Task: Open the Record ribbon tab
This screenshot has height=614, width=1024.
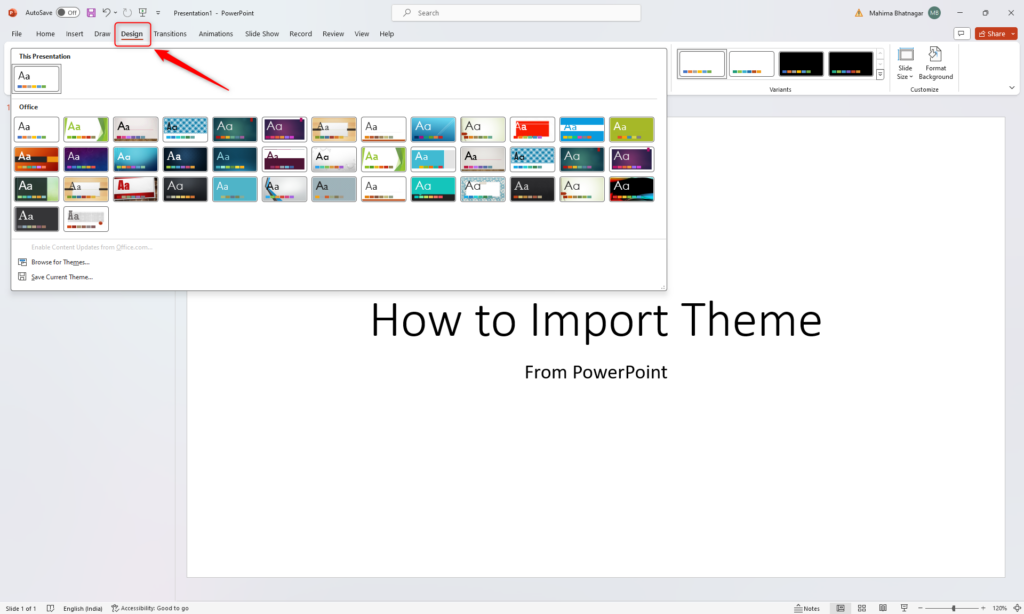Action: tap(300, 33)
